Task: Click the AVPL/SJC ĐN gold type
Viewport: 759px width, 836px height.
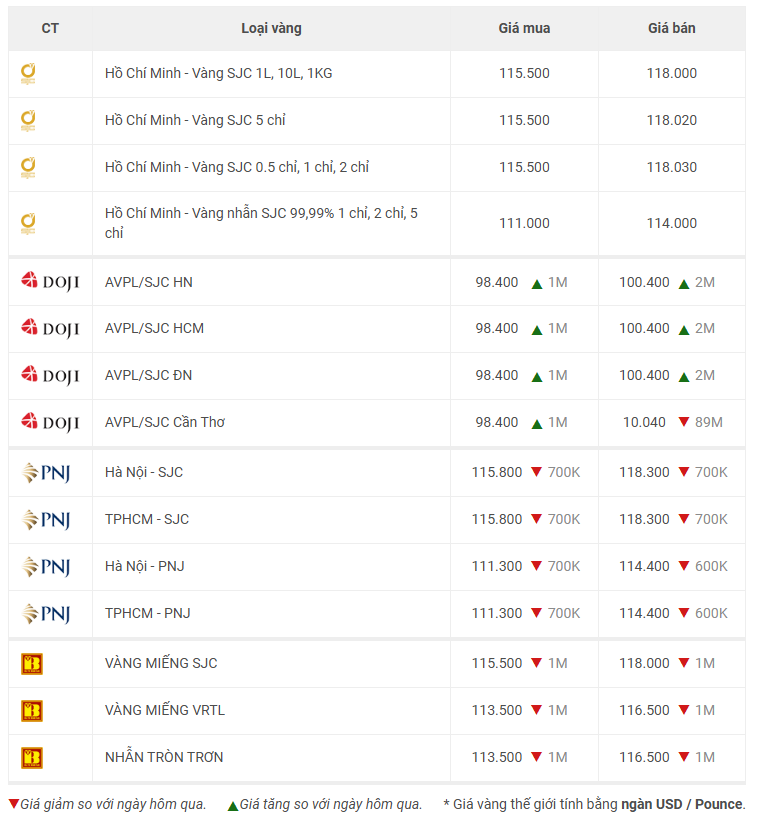Action: click(149, 375)
